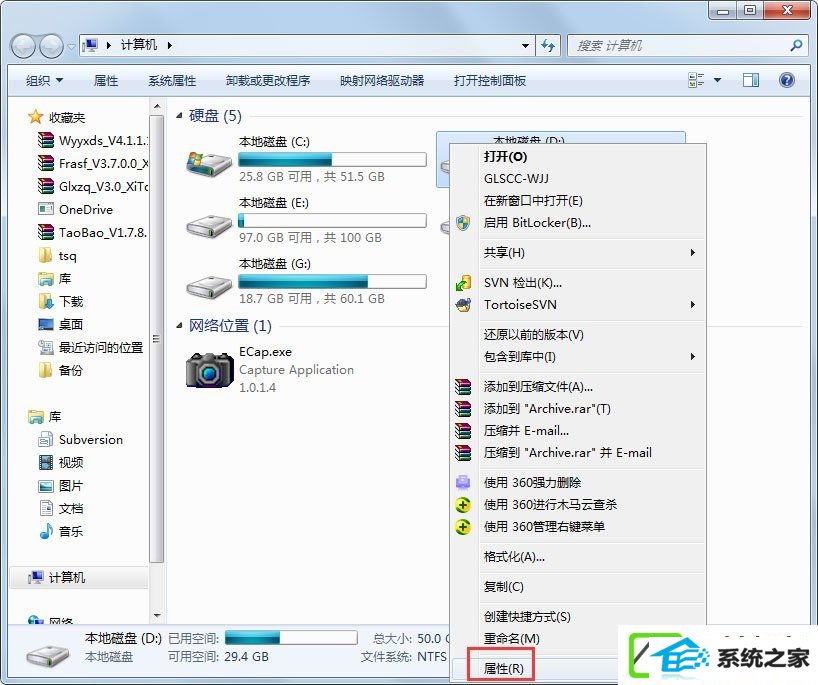Toggle the preview pane icon
The width and height of the screenshot is (818, 685).
(x=751, y=80)
